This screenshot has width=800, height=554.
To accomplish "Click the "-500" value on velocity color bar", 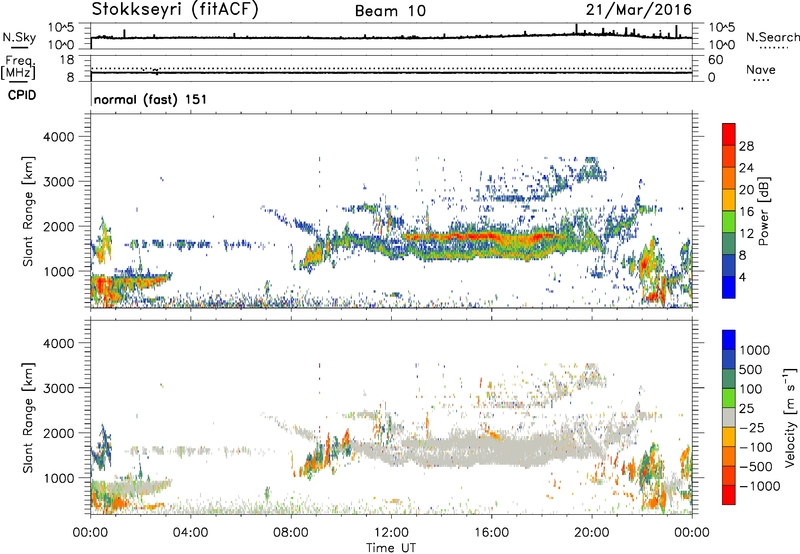I will (756, 467).
